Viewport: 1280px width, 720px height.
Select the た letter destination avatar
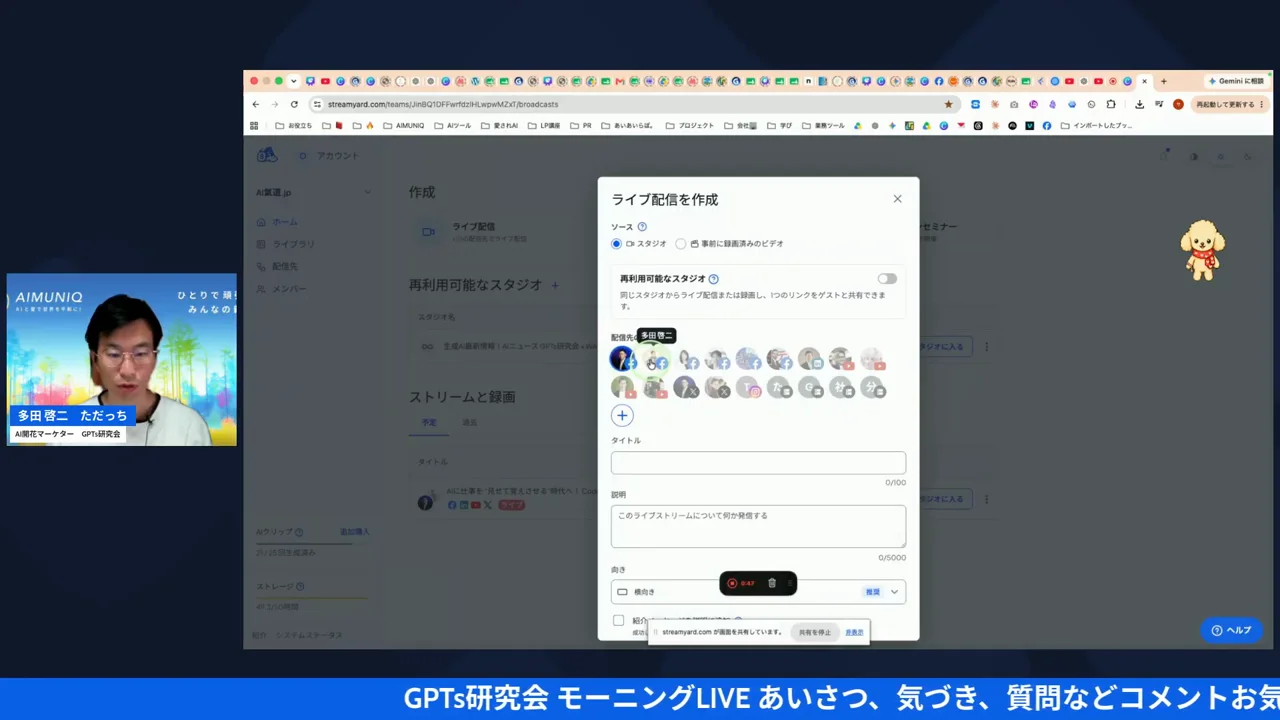(780, 386)
